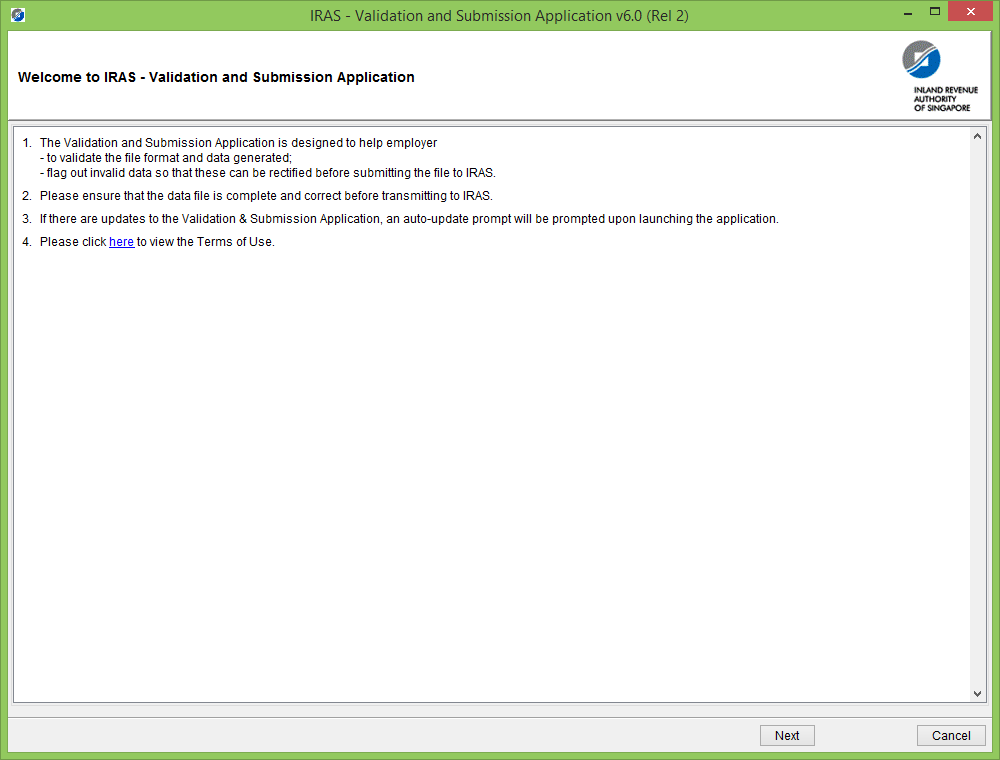Click the line about auto-update prompt
Screen dimensions: 1000x760
click(x=409, y=219)
